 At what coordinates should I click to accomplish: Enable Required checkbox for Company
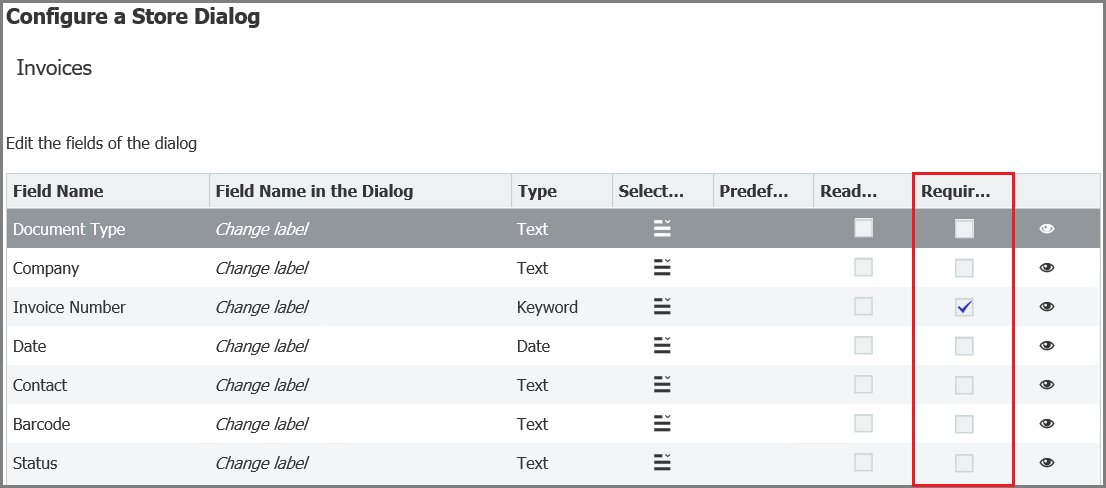point(964,268)
